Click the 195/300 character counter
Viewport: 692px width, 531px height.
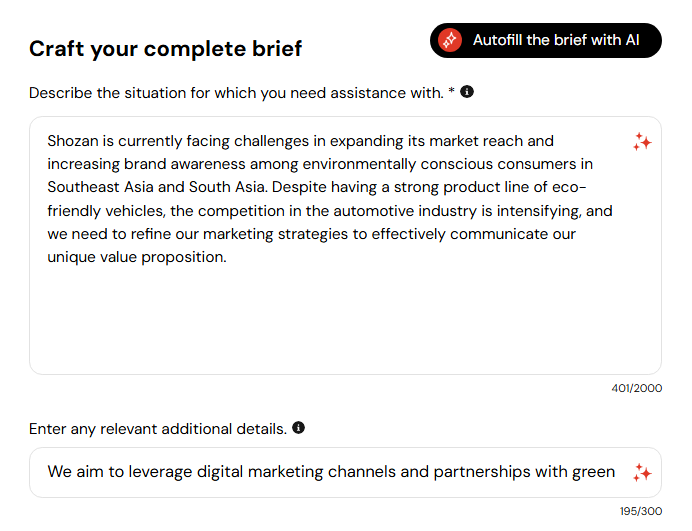(641, 511)
